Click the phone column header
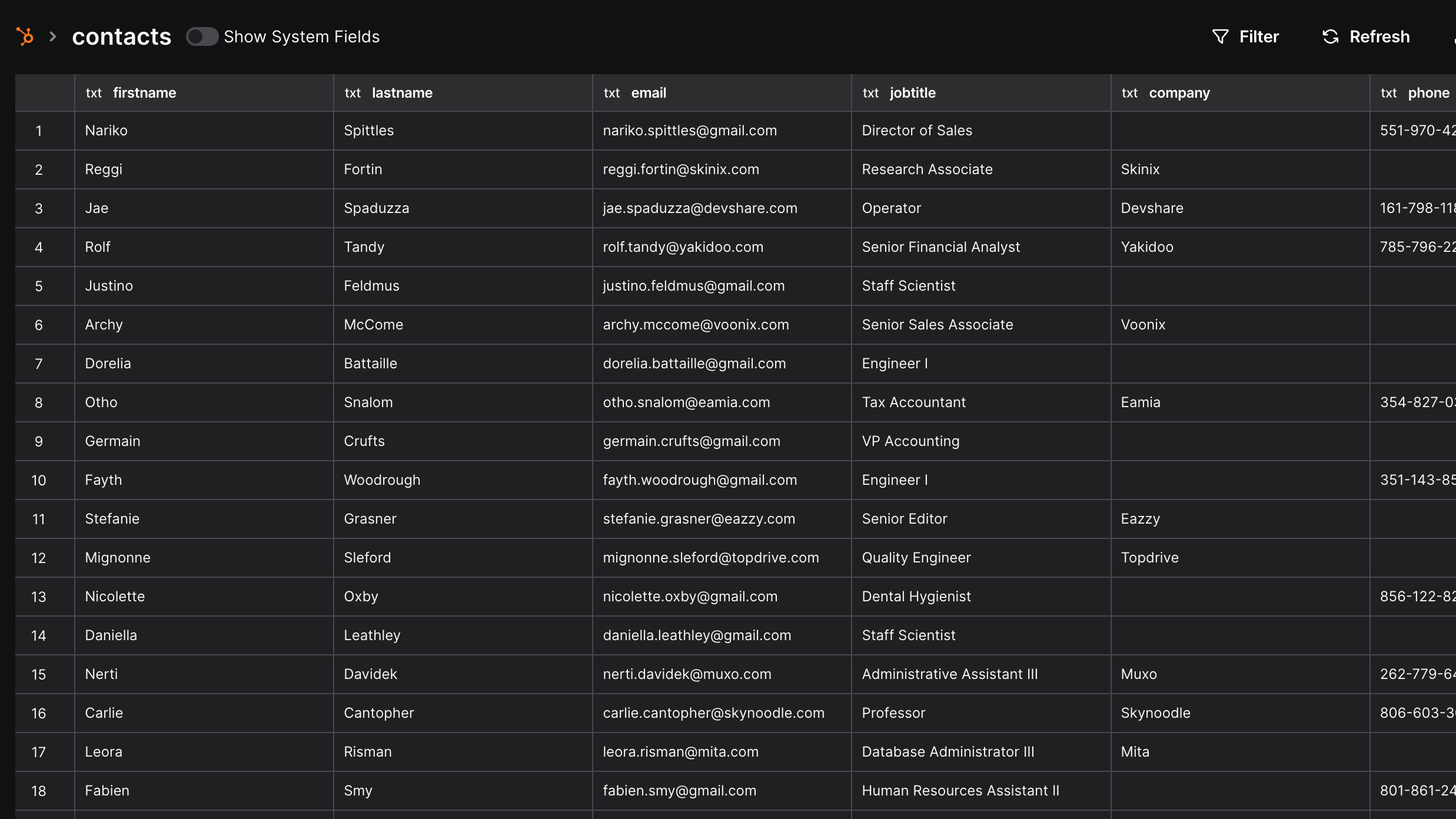Viewport: 1456px width, 819px height. point(1428,93)
